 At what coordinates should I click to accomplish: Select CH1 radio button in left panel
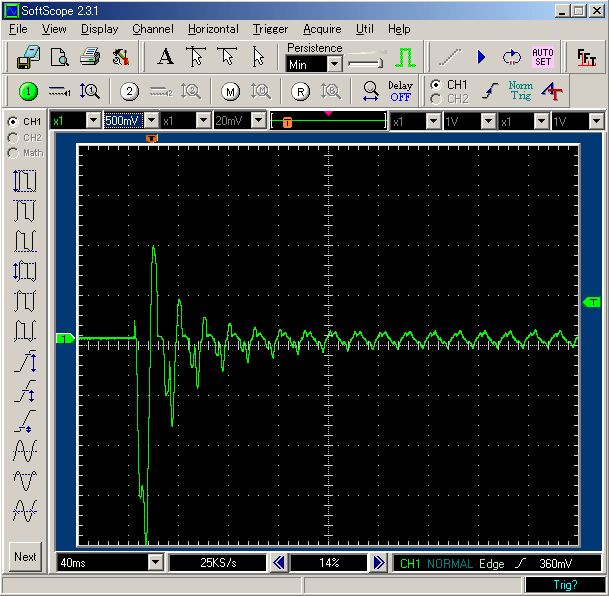click(x=13, y=121)
